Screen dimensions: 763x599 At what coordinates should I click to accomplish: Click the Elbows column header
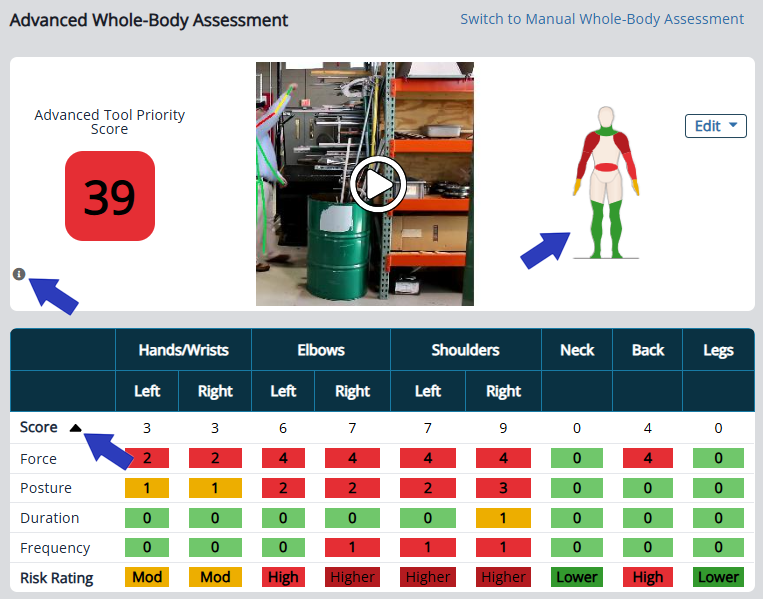pyautogui.click(x=320, y=350)
